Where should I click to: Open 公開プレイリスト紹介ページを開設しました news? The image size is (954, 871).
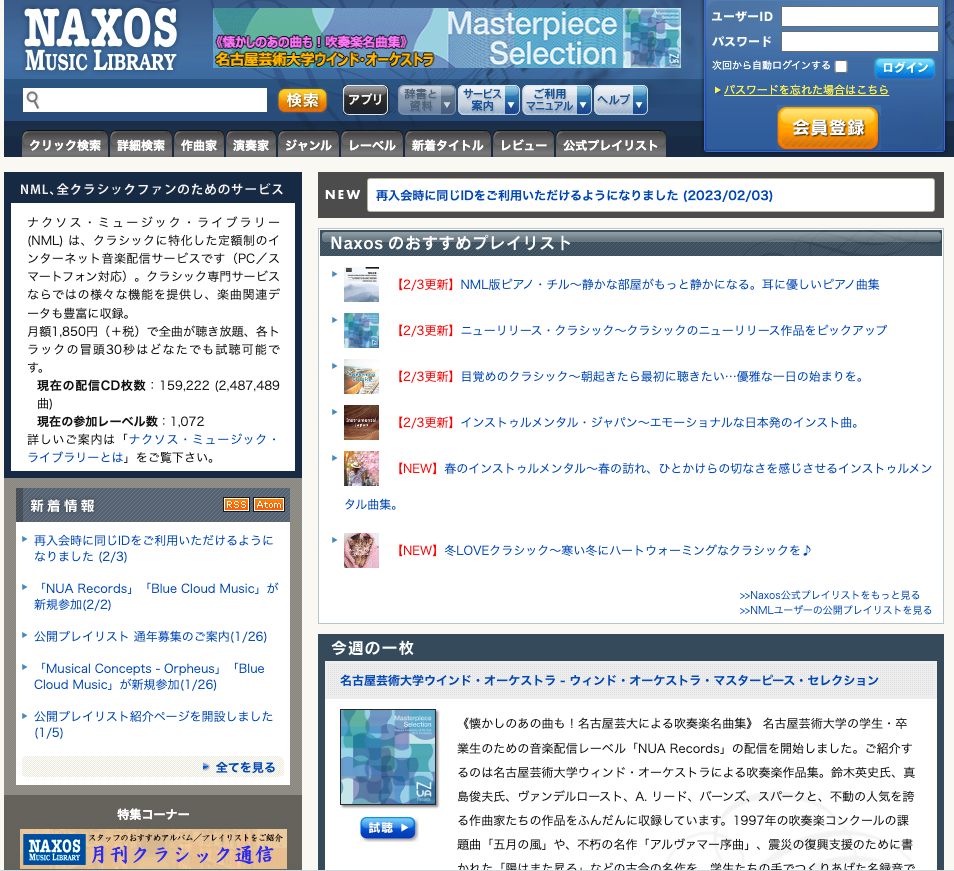point(153,724)
